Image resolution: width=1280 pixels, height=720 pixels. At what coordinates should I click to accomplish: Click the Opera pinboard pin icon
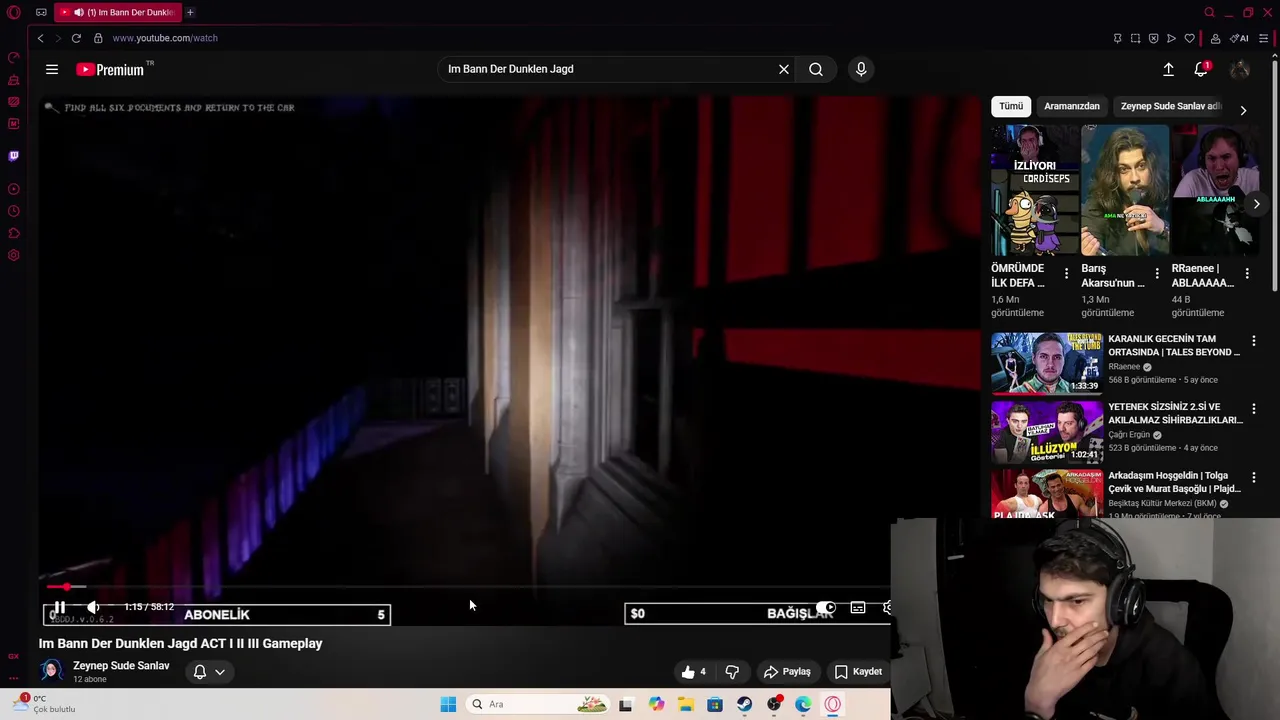1117,38
